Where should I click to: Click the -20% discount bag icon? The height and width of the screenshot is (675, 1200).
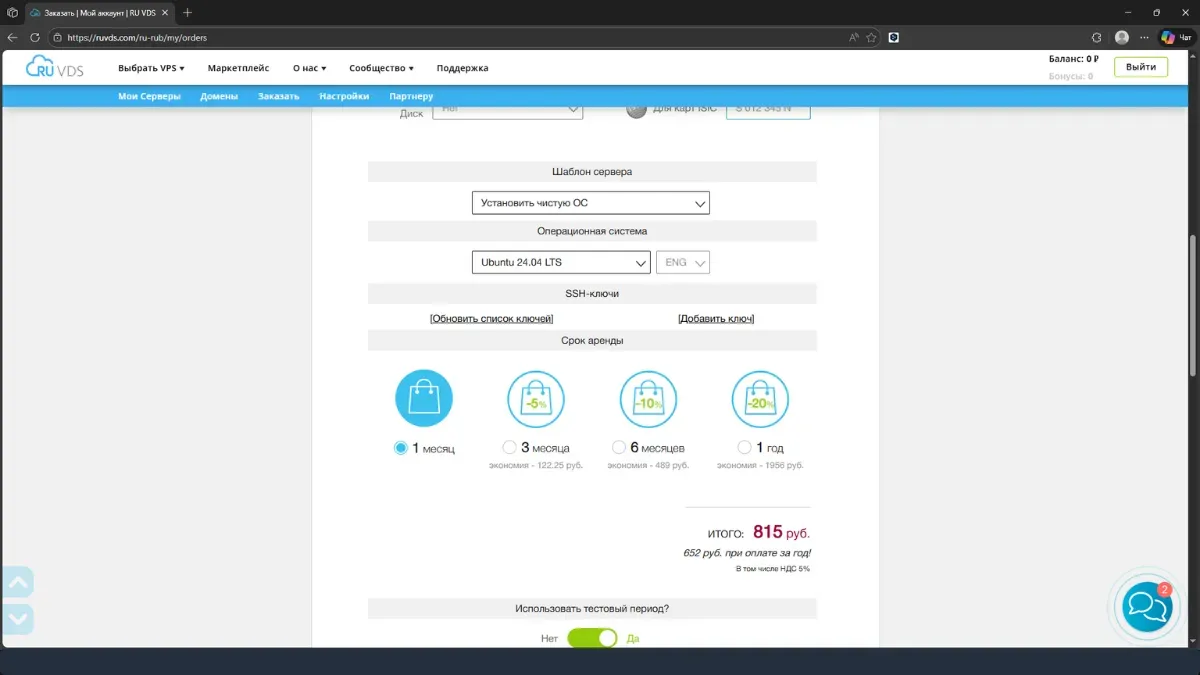(x=760, y=399)
